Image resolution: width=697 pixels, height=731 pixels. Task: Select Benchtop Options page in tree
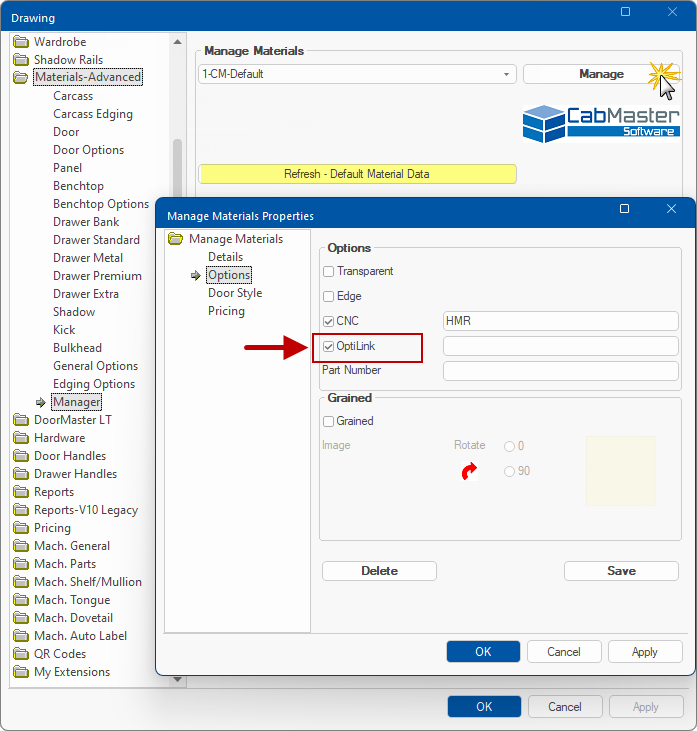pyautogui.click(x=101, y=204)
